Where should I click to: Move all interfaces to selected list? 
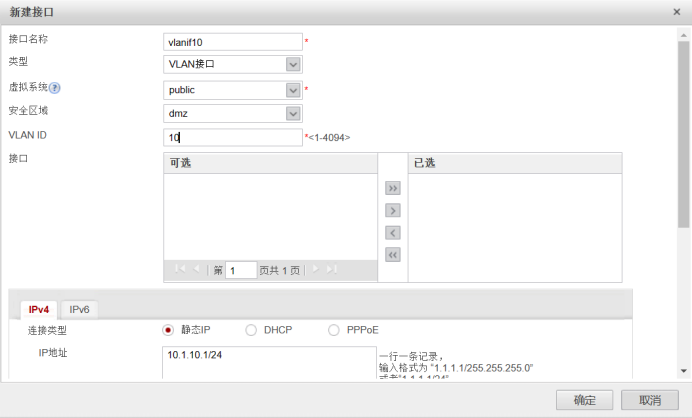click(392, 188)
